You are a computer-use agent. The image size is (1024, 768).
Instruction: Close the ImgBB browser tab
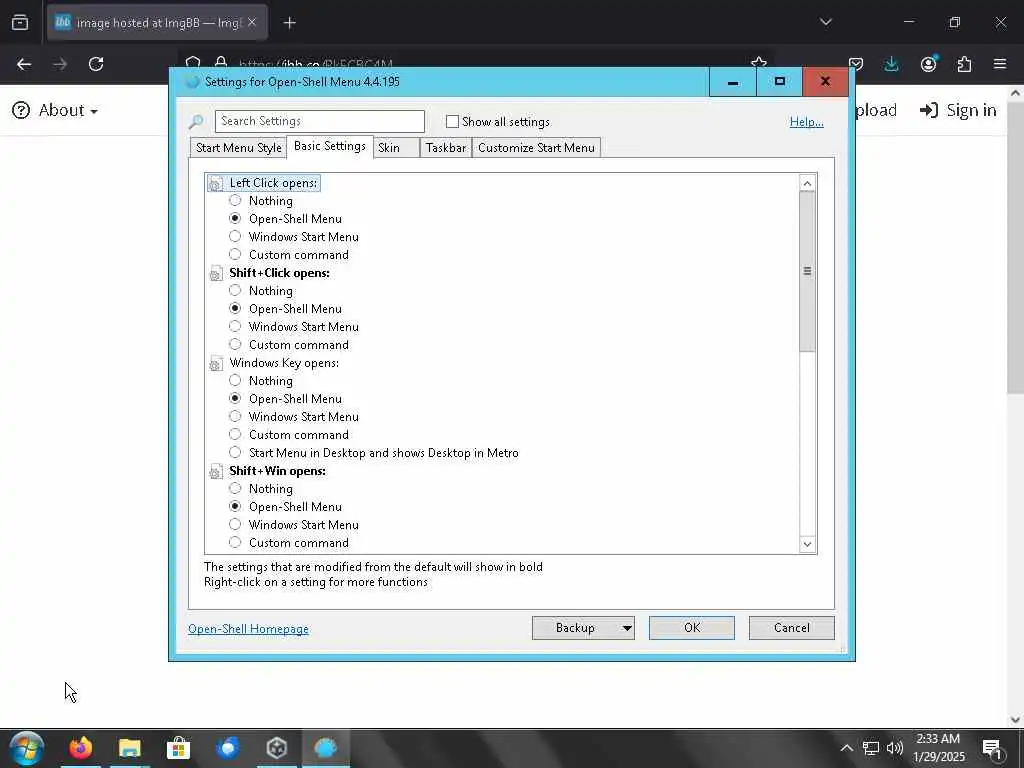tap(252, 23)
